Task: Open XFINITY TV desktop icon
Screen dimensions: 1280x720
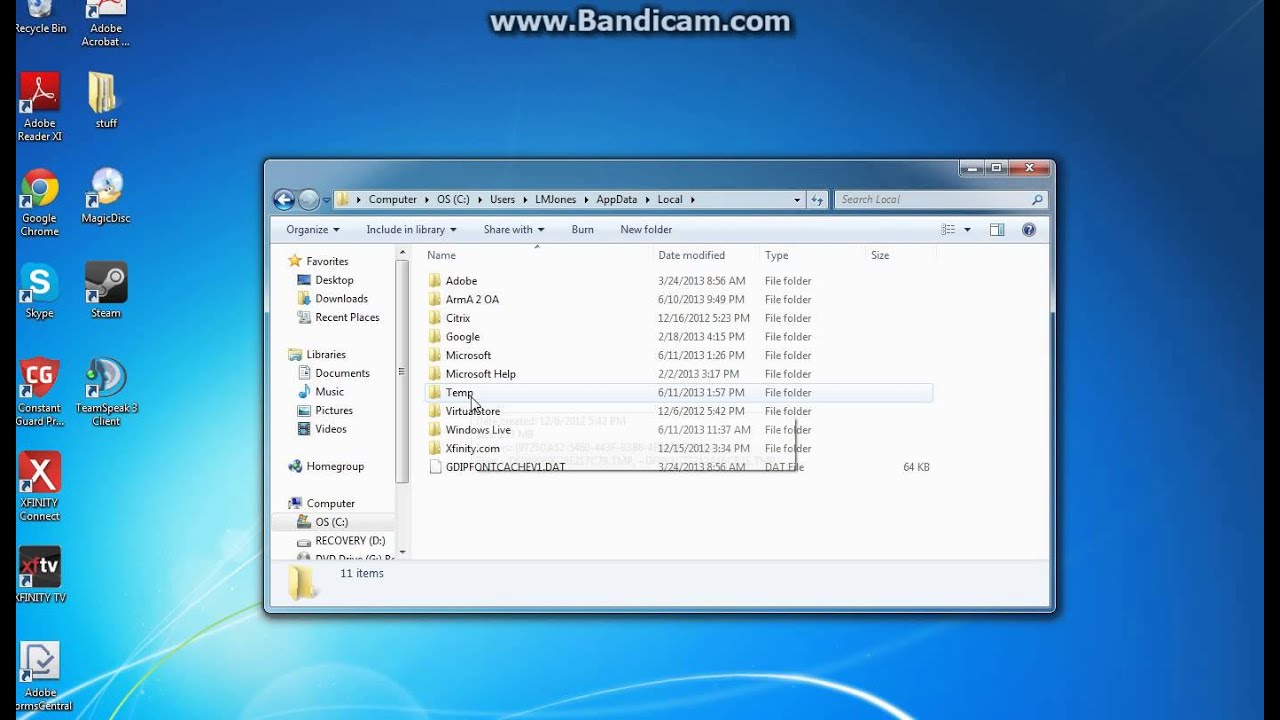Action: click(x=40, y=575)
